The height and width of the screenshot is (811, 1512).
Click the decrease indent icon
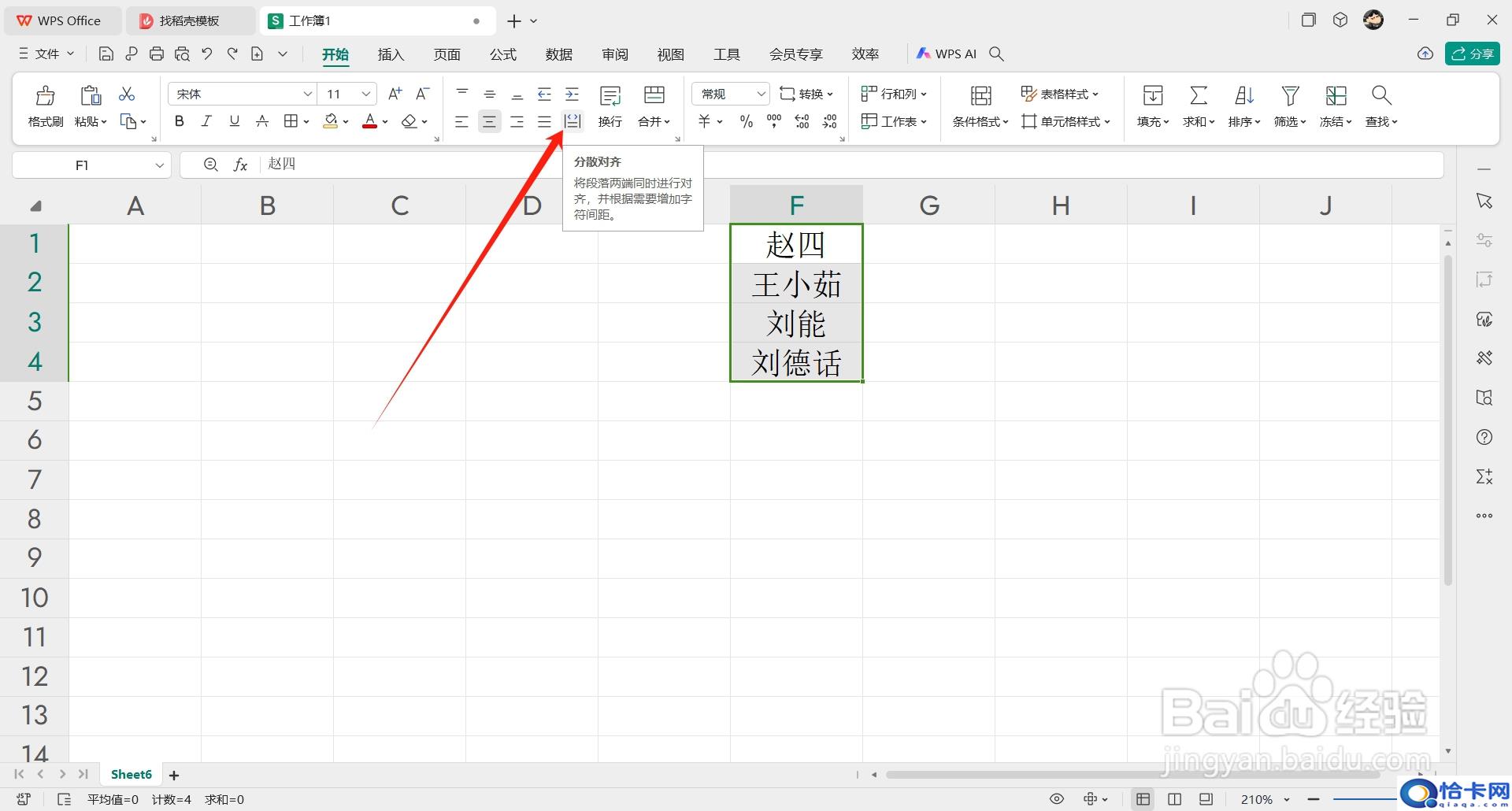point(544,94)
